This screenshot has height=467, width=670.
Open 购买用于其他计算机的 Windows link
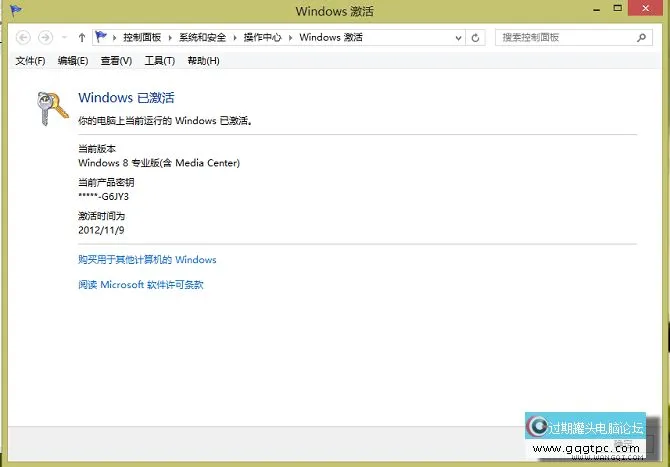click(x=147, y=260)
